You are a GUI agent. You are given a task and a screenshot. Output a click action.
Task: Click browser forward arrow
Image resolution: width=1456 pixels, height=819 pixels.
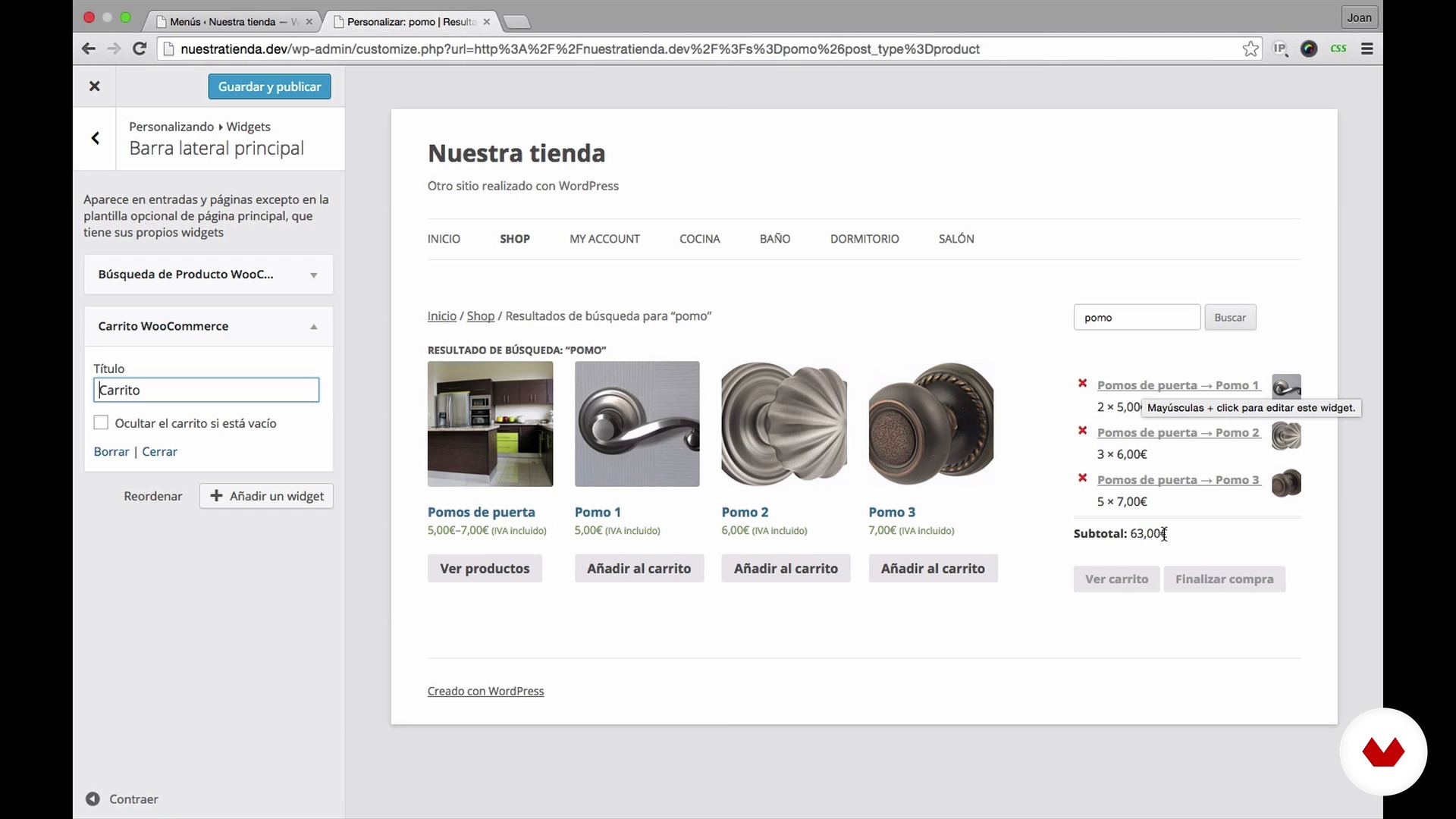[x=114, y=49]
